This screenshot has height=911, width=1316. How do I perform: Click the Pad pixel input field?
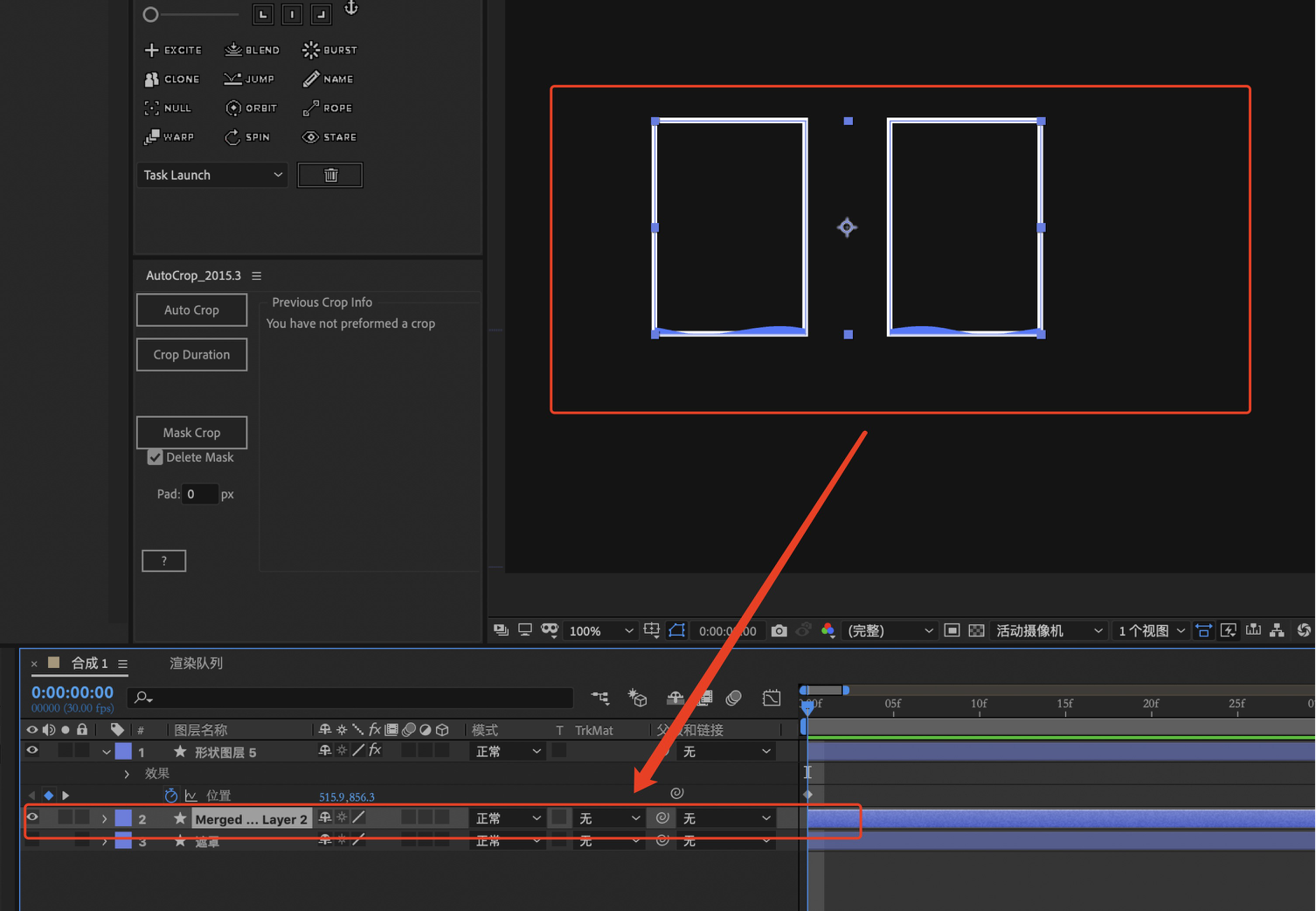(198, 494)
